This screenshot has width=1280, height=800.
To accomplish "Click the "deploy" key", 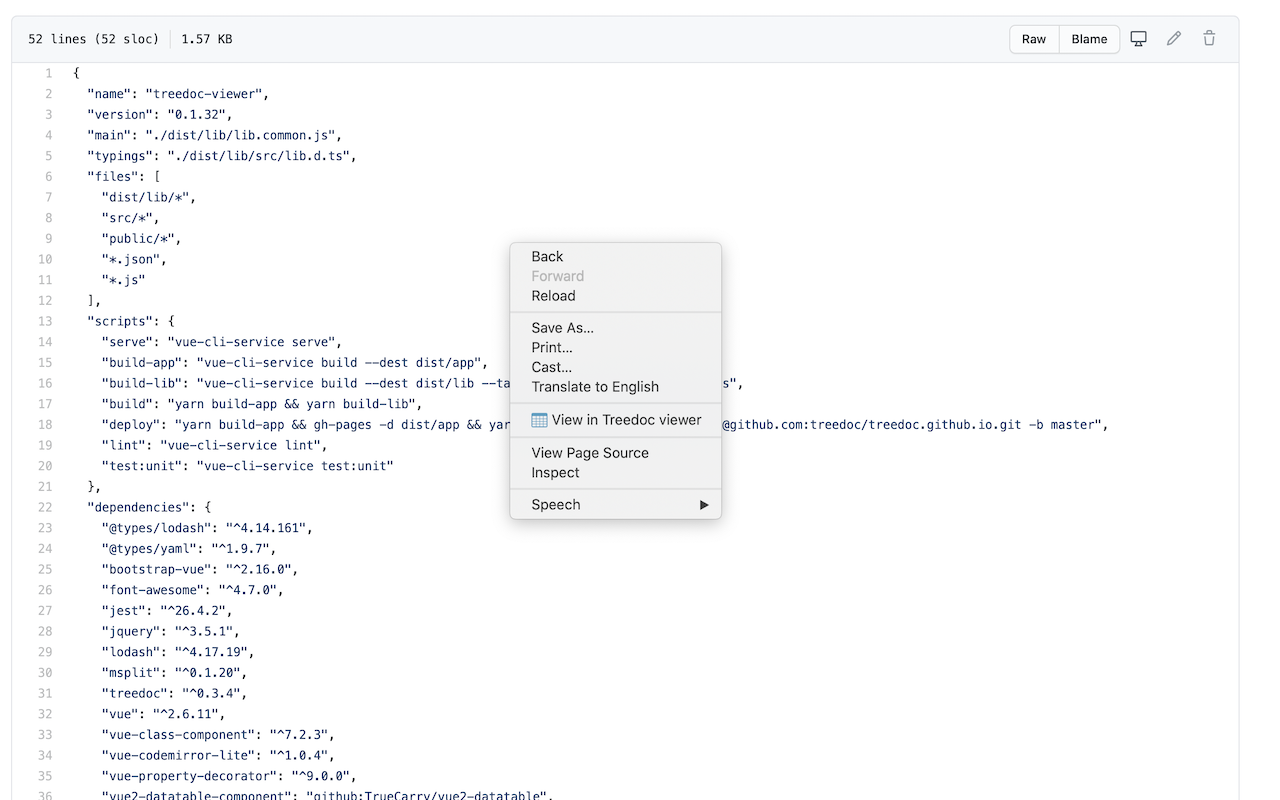I will [130, 424].
